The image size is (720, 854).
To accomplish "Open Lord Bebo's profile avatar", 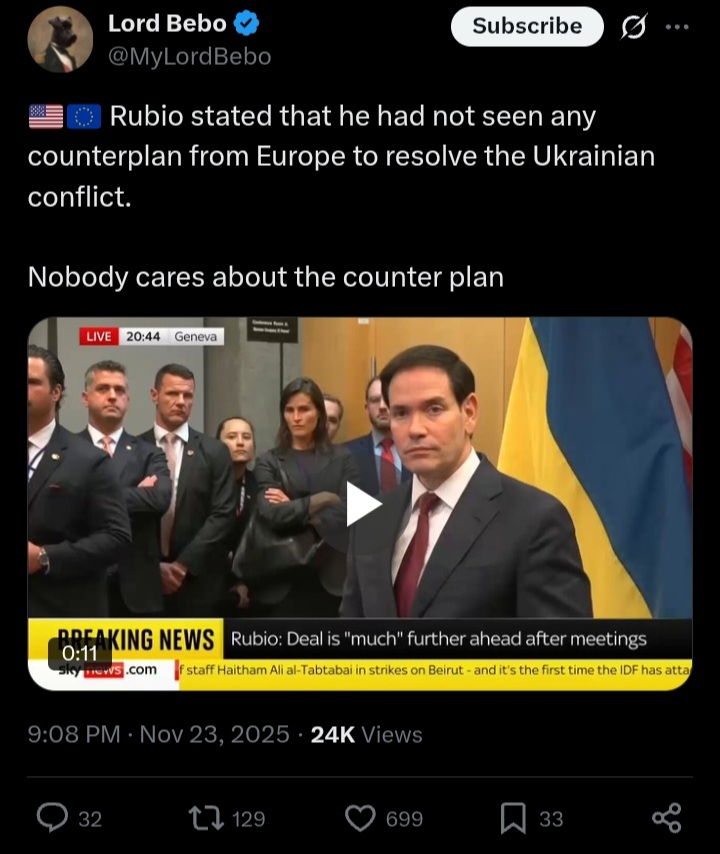I will pos(60,40).
